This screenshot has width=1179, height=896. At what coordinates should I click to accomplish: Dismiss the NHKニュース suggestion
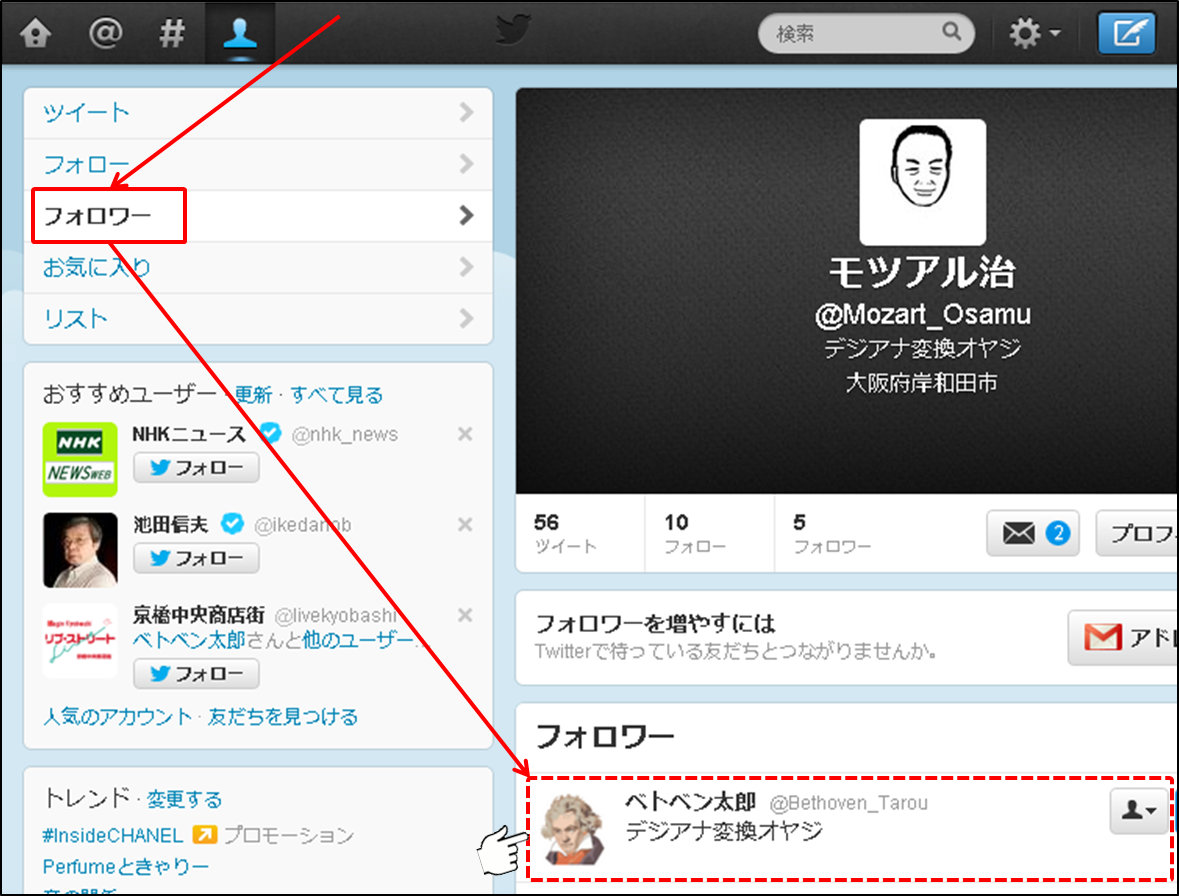(464, 434)
